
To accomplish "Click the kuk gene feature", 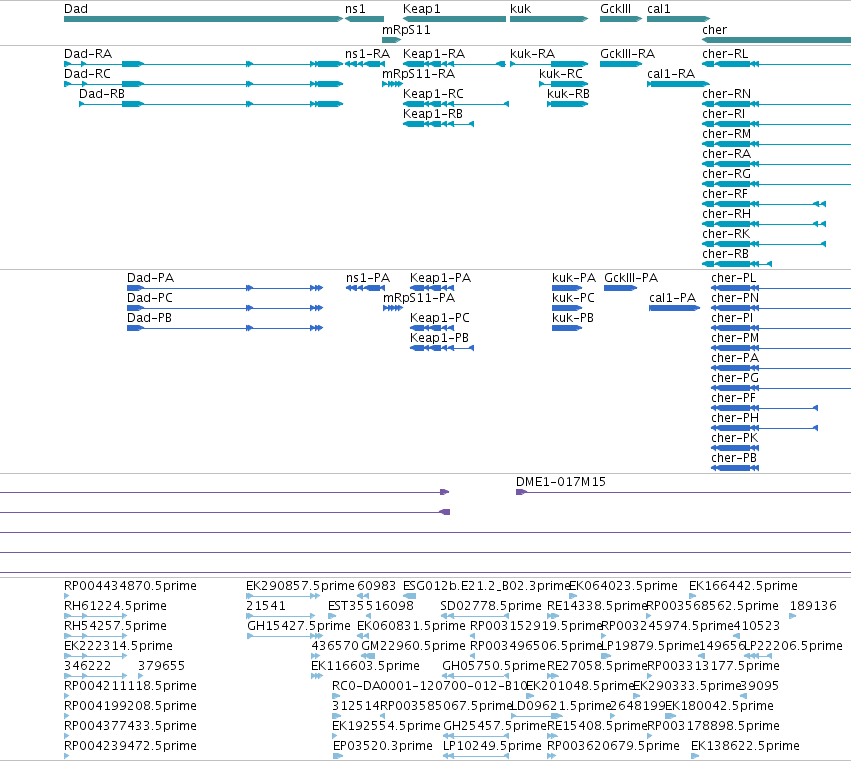I will (549, 19).
